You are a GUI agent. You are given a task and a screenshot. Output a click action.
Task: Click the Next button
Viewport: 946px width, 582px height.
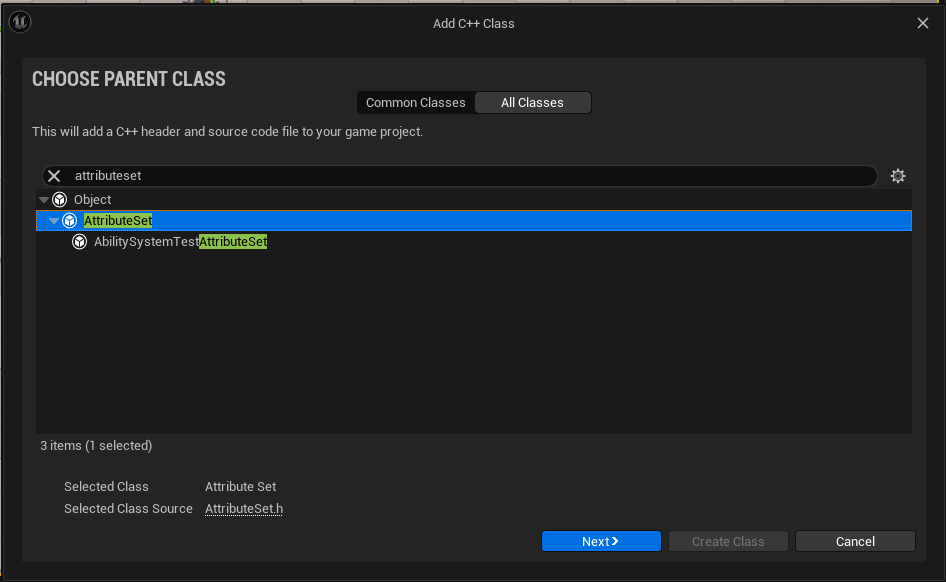601,541
